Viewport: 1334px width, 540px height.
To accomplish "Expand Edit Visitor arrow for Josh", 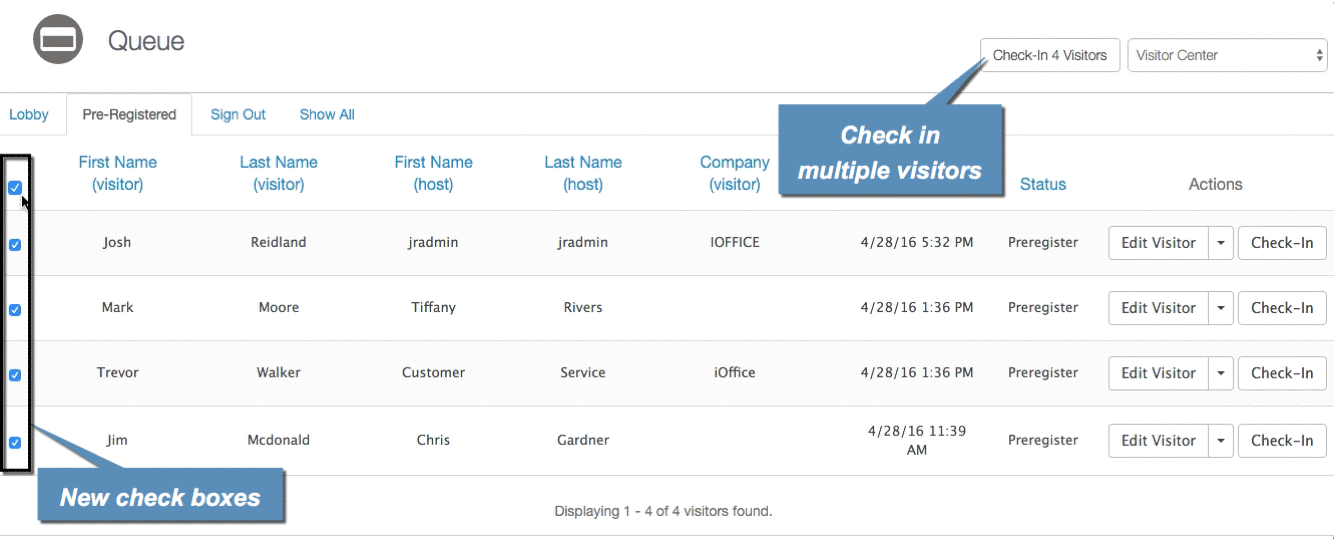I will tap(1220, 243).
